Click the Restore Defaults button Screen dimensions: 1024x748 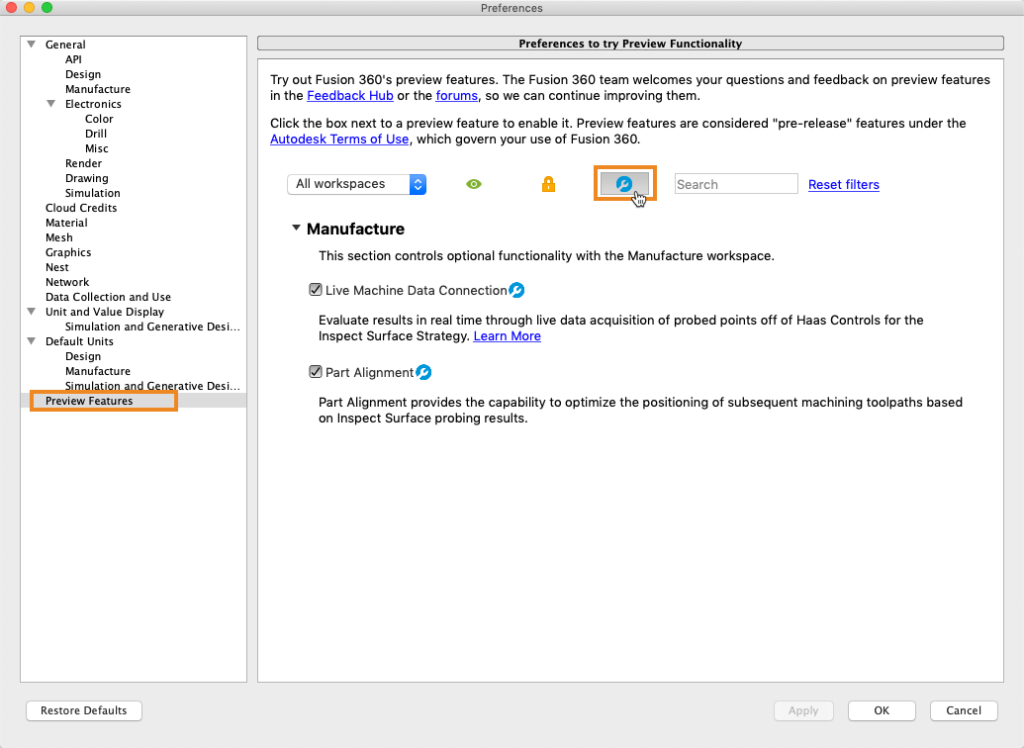84,710
